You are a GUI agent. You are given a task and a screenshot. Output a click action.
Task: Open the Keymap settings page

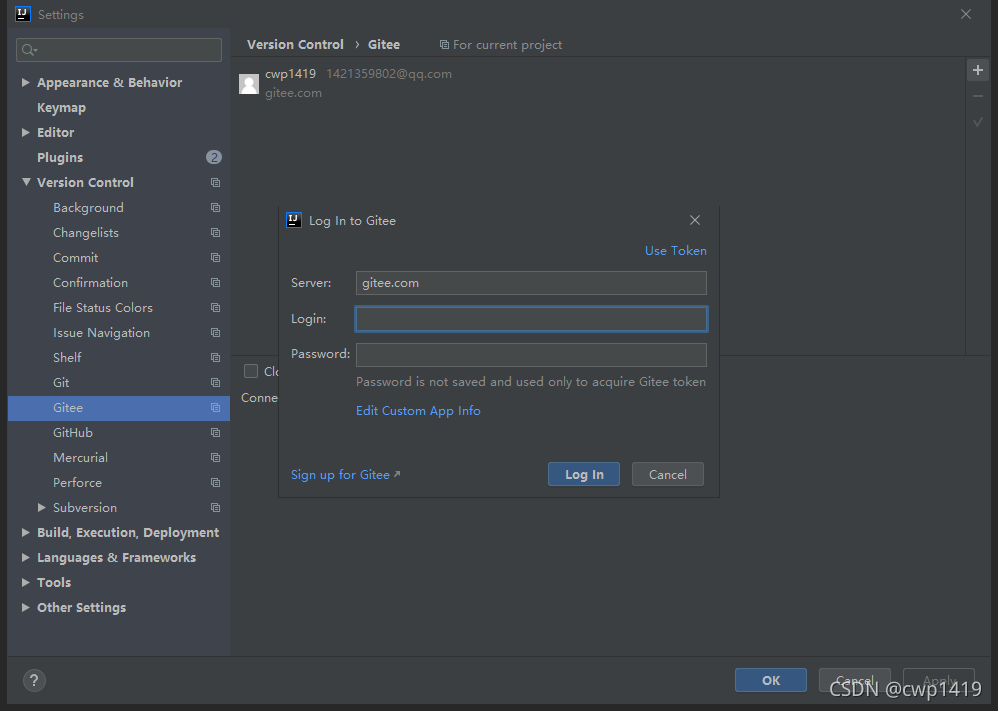61,108
